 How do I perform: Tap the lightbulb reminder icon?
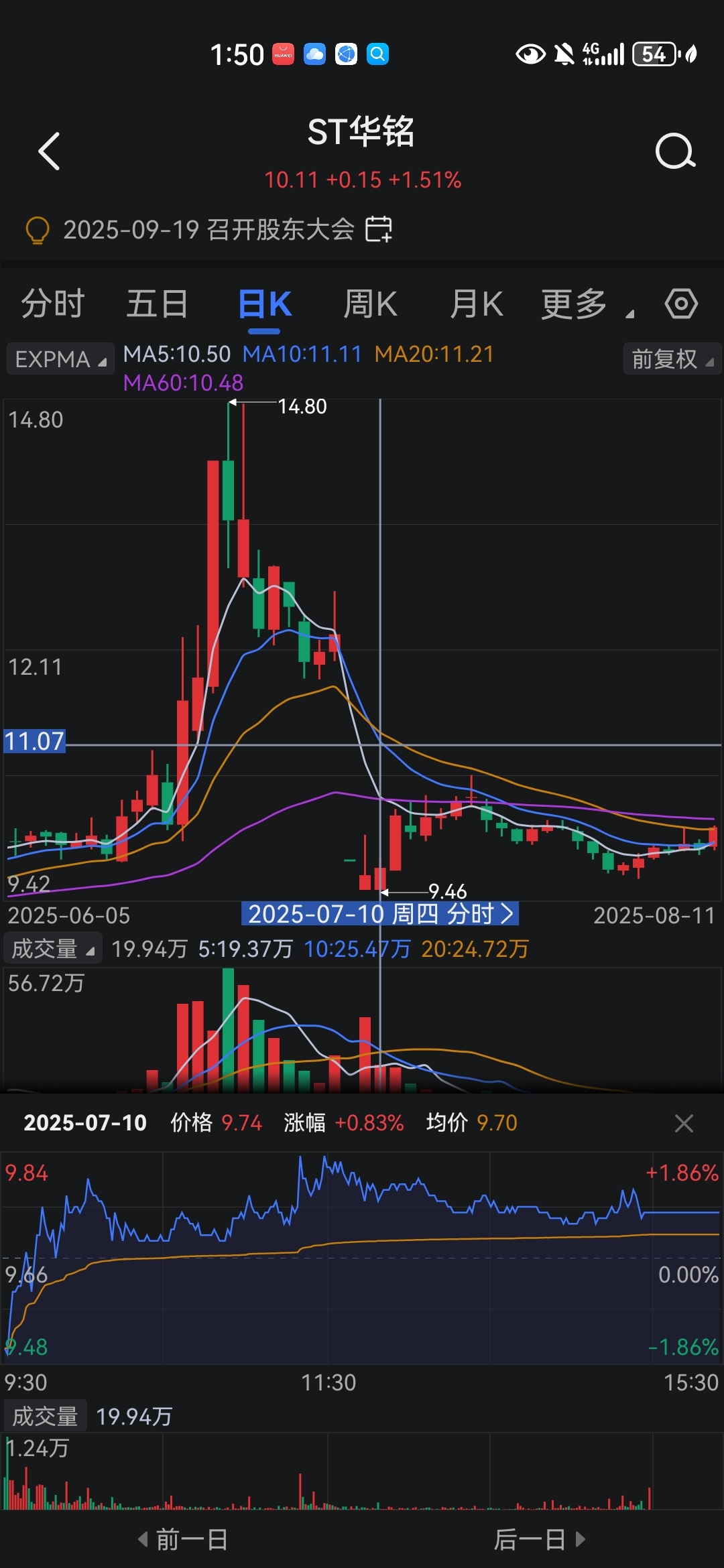tap(37, 230)
